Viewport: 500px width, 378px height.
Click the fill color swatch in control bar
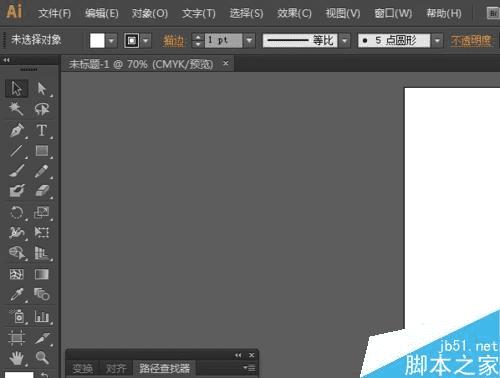97,41
